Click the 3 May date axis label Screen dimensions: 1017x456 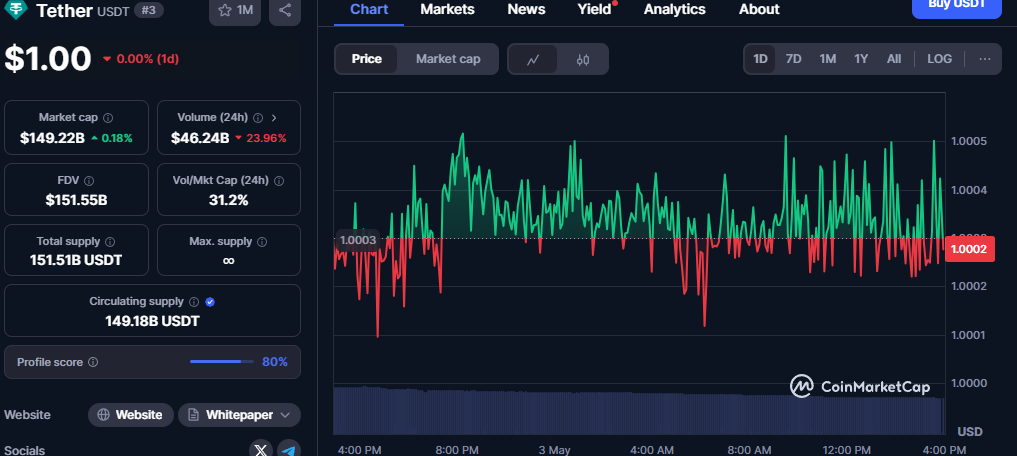click(555, 450)
